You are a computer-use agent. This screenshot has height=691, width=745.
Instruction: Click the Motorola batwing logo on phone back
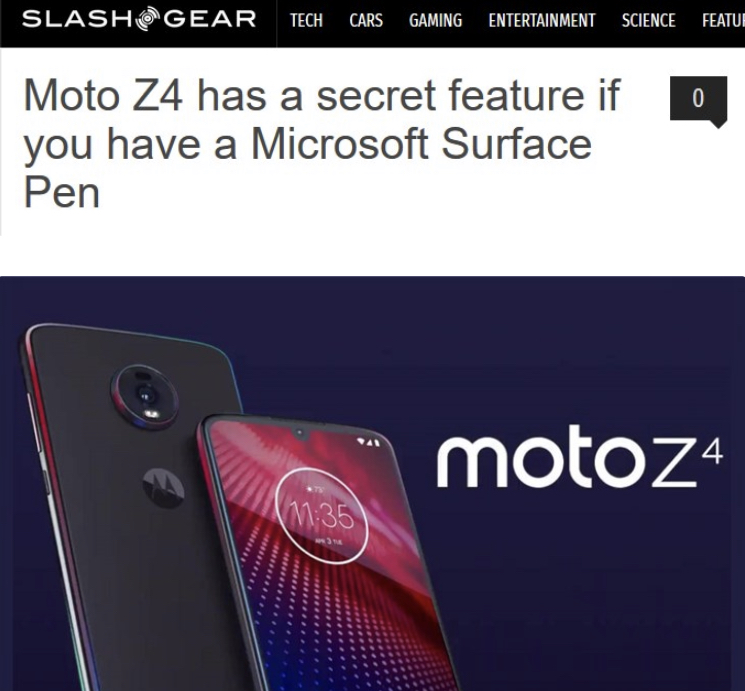(163, 488)
